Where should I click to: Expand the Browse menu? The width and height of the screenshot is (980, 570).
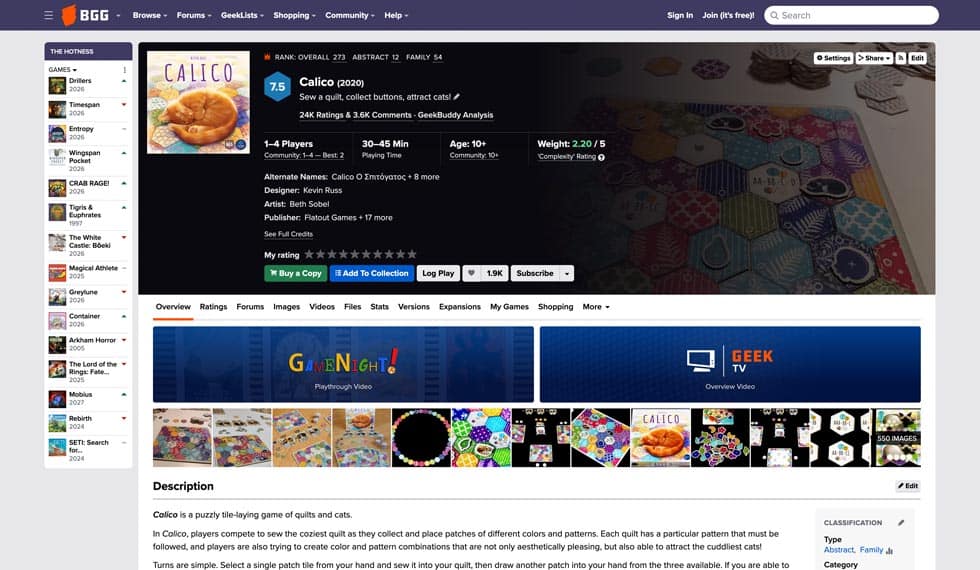tap(149, 15)
